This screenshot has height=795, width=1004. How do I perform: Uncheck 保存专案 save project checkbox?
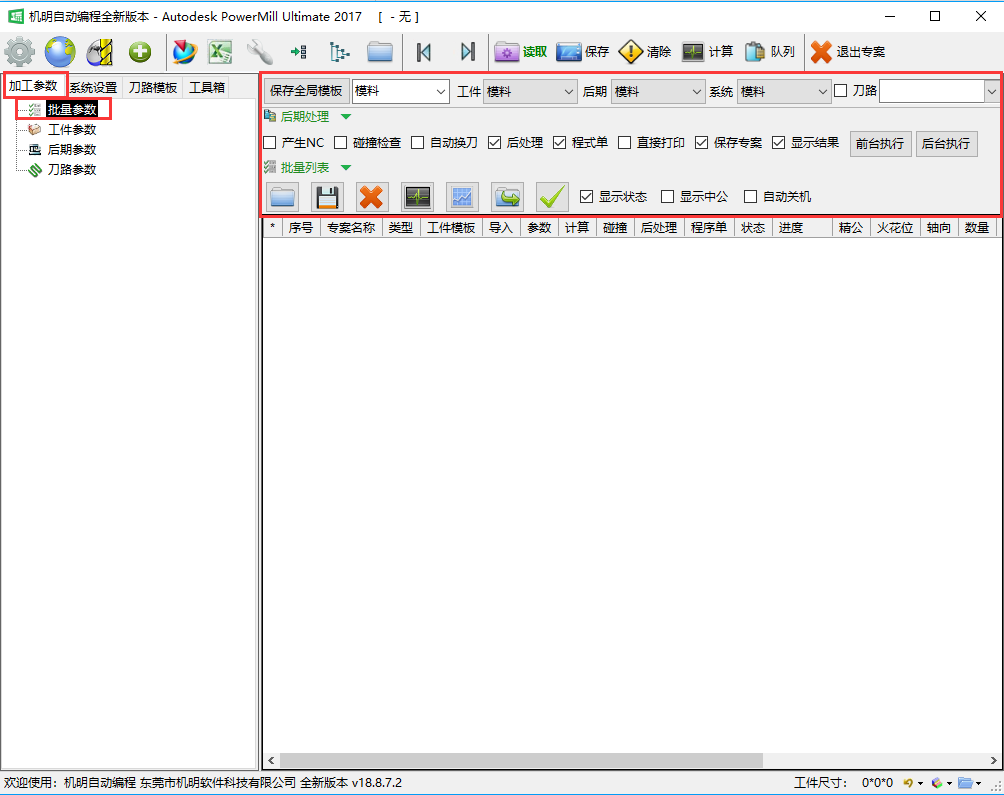pos(702,143)
